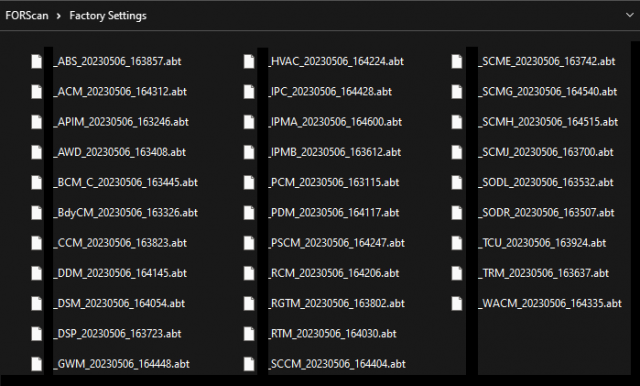Click the file icon beside _ACM_20230506_164312.abt
Viewport: 640px width, 386px height.
pyautogui.click(x=37, y=91)
